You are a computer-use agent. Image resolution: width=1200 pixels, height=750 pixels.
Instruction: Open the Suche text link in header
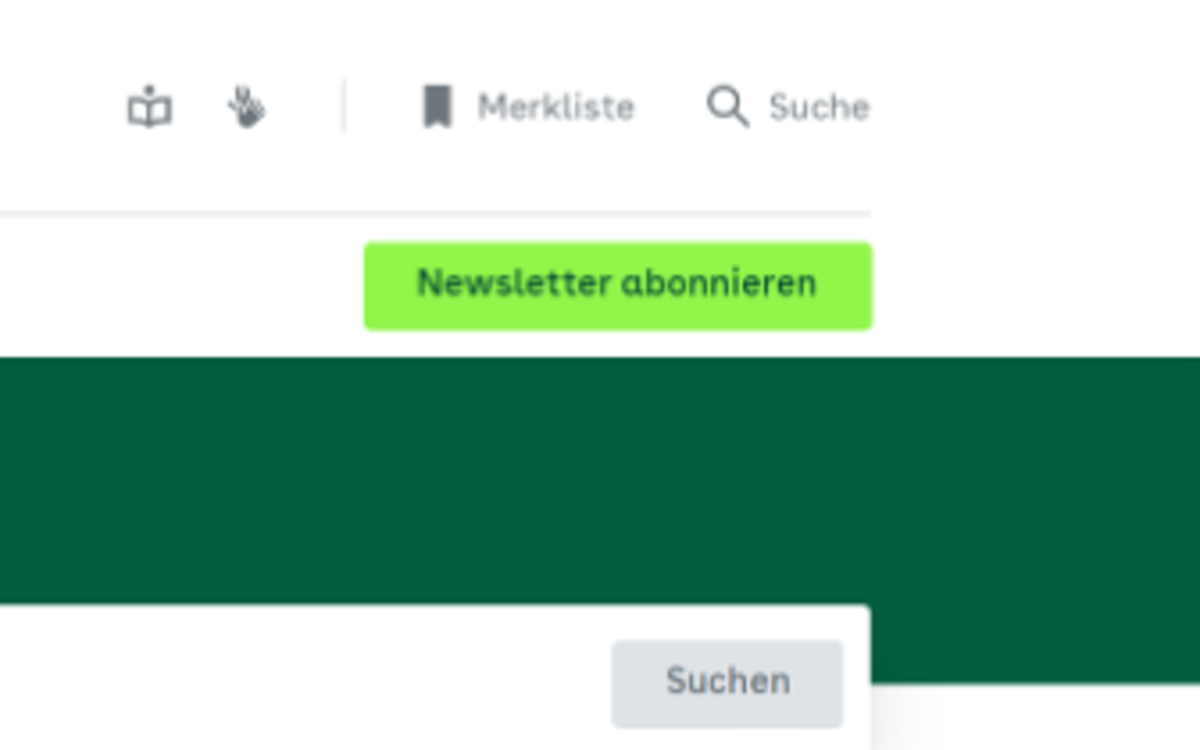[788, 106]
